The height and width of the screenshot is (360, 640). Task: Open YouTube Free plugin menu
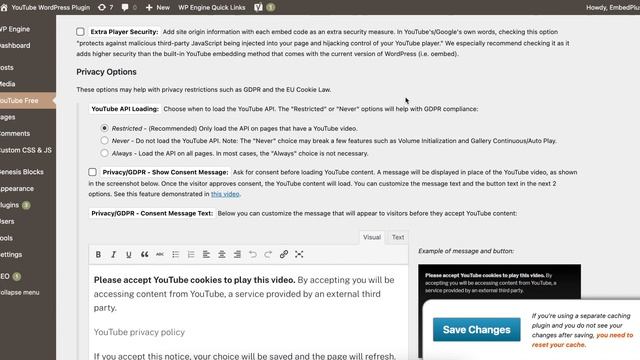pyautogui.click(x=28, y=100)
